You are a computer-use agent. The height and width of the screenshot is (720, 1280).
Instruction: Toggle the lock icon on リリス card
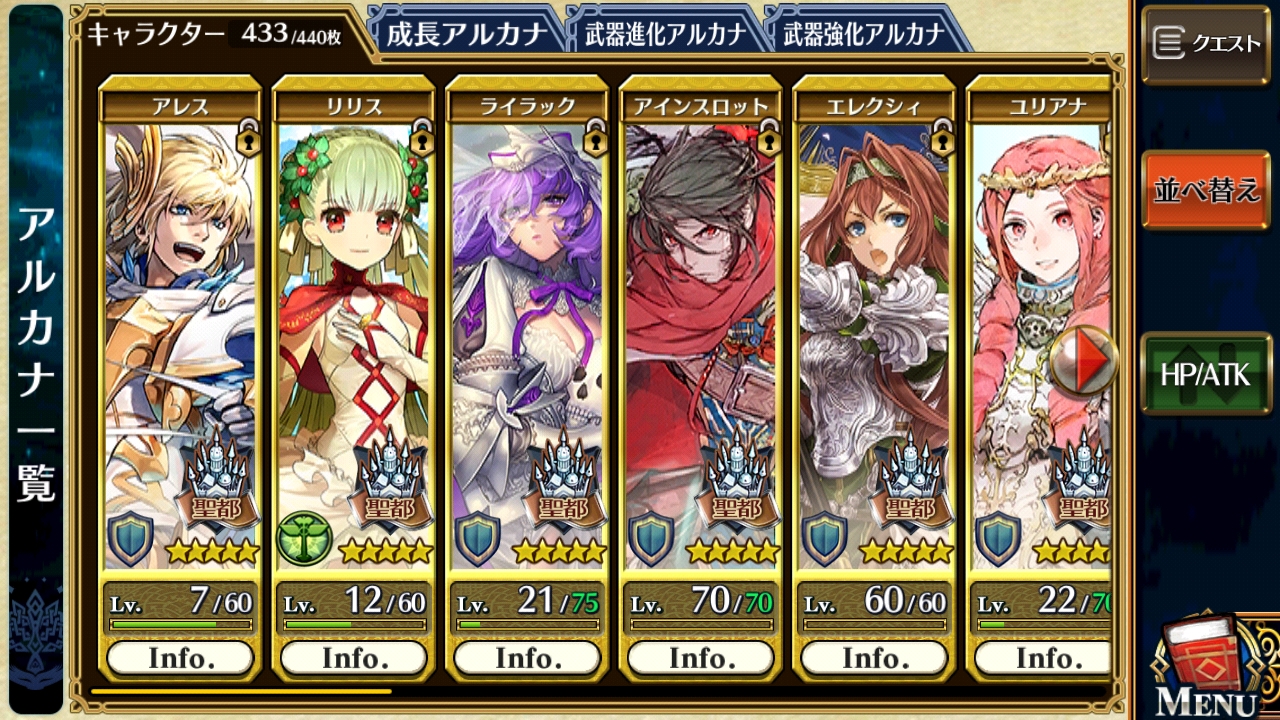click(x=422, y=139)
